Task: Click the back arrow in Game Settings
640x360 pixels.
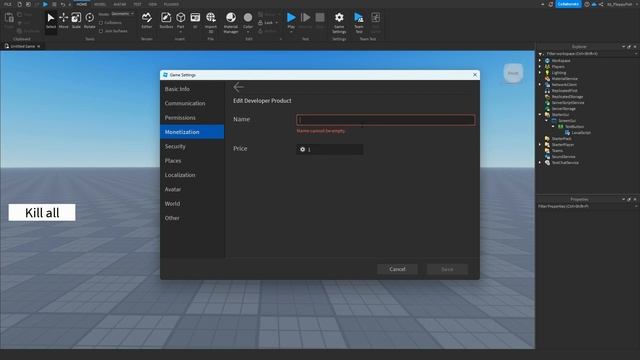Action: click(238, 87)
